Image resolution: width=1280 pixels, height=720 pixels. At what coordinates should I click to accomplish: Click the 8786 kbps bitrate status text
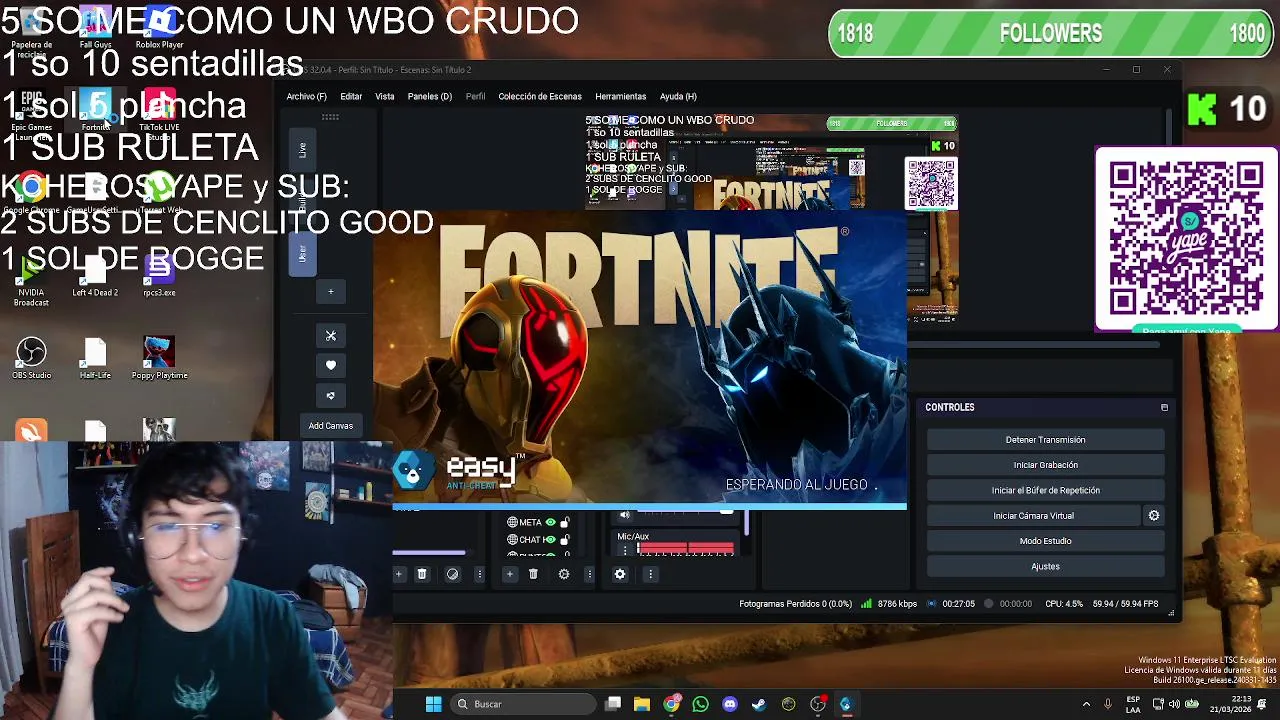pyautogui.click(x=897, y=604)
